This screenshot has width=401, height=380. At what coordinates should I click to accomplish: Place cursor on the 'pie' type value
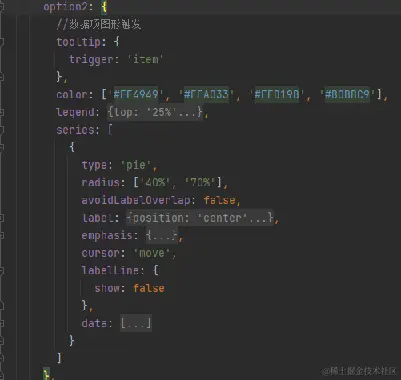136,165
